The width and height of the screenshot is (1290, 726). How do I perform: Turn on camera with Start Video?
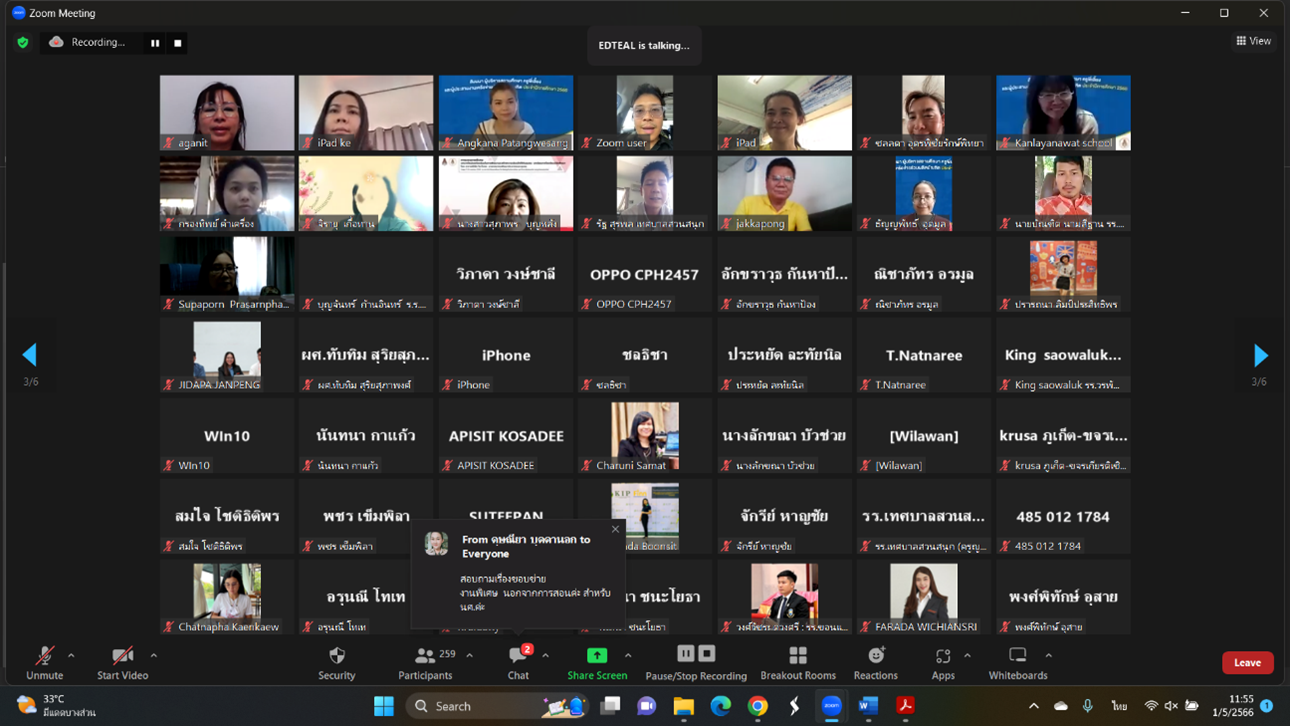click(122, 662)
